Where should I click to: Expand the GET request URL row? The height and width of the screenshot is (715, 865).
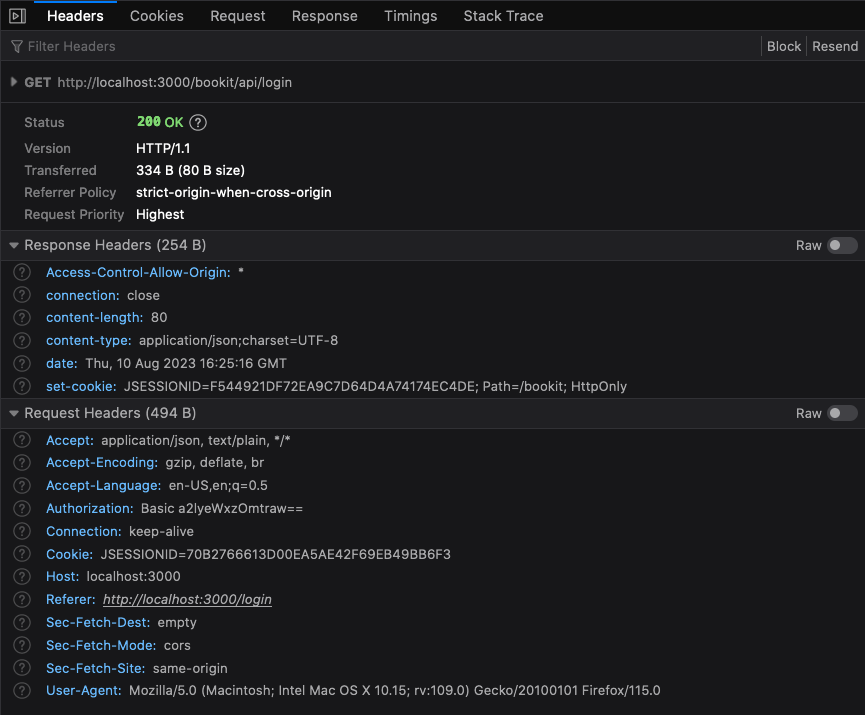pyautogui.click(x=13, y=82)
